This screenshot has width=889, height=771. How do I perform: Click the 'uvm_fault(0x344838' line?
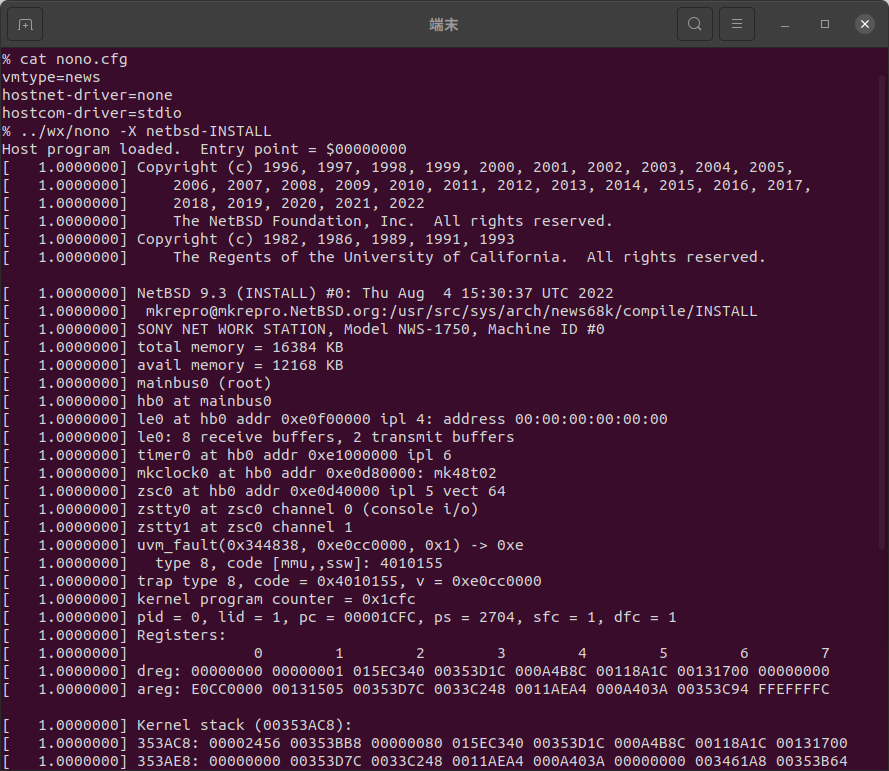(x=263, y=545)
